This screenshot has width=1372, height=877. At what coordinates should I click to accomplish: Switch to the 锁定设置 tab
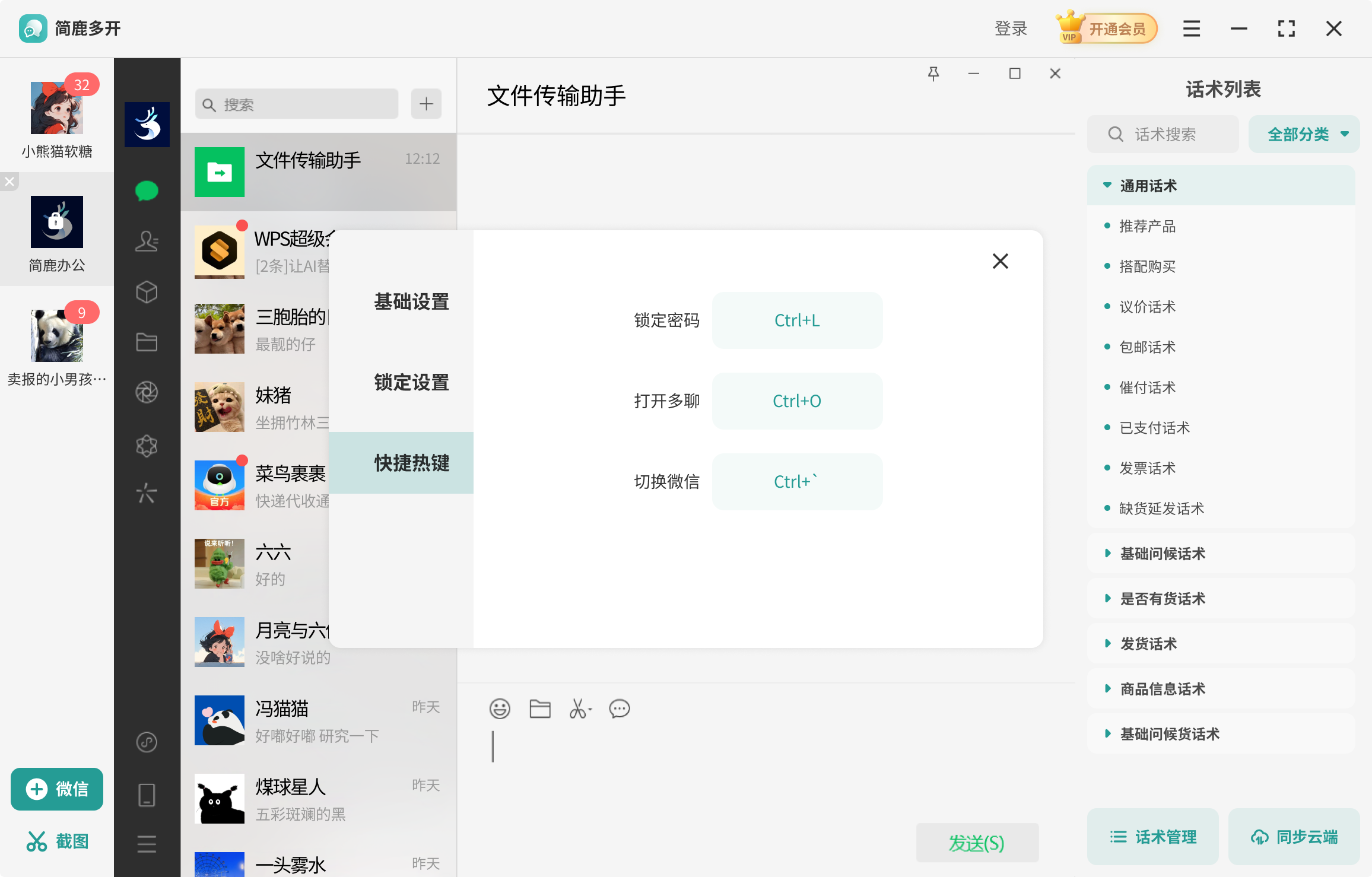point(411,382)
